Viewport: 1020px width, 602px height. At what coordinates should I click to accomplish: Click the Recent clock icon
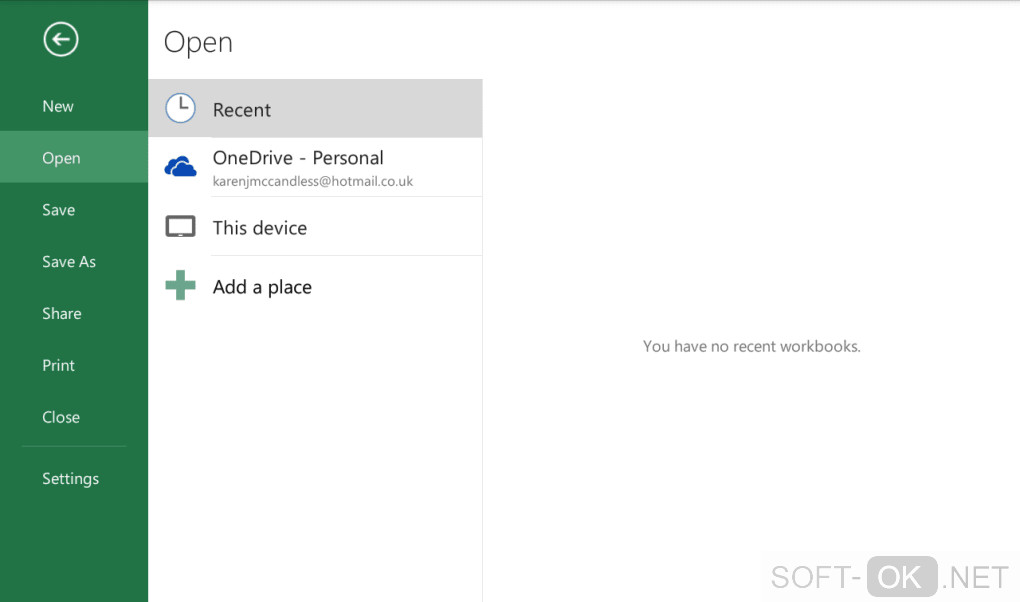(x=180, y=108)
